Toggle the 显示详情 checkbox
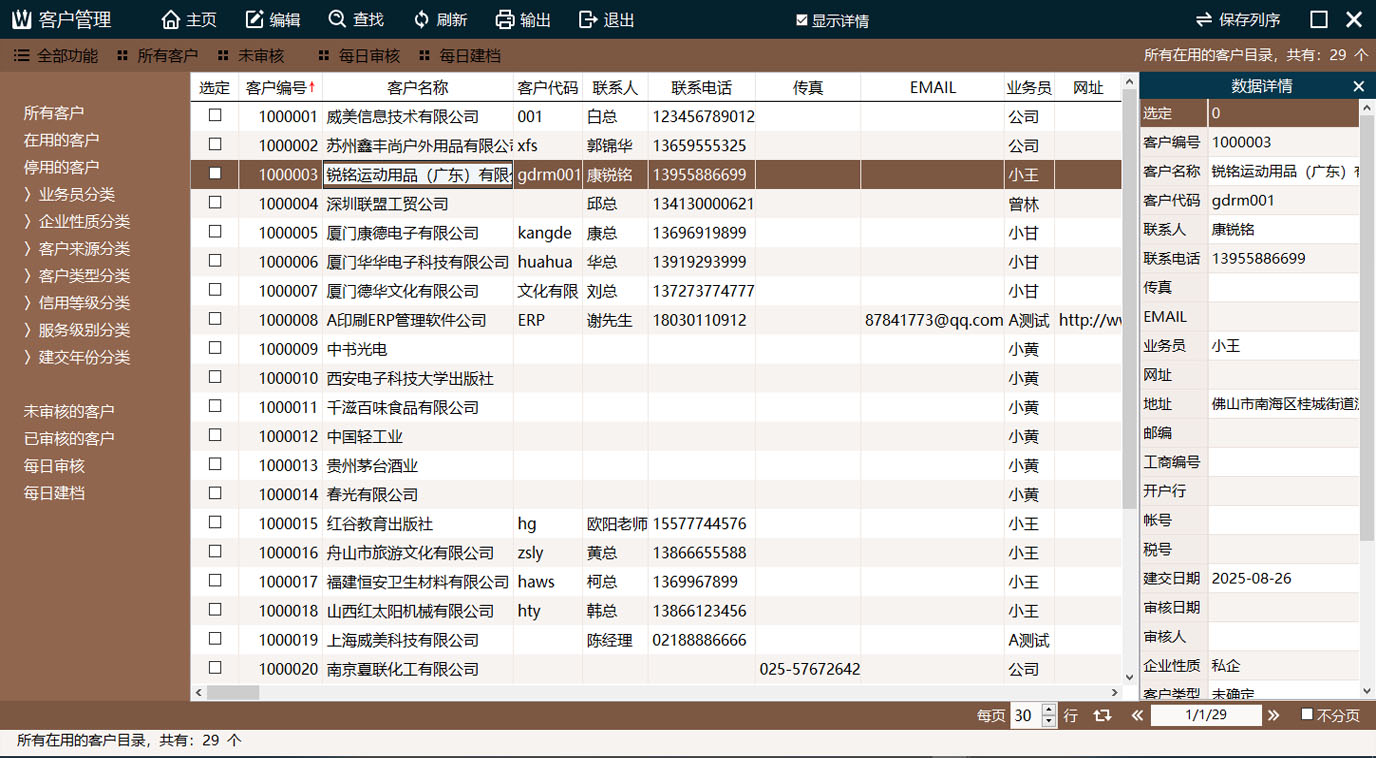 [801, 20]
